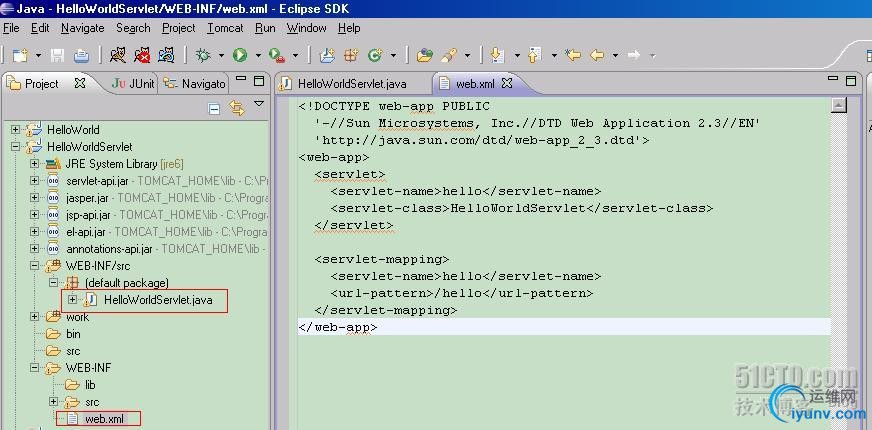Click the Print toolbar icon
The height and width of the screenshot is (430, 872).
82,55
